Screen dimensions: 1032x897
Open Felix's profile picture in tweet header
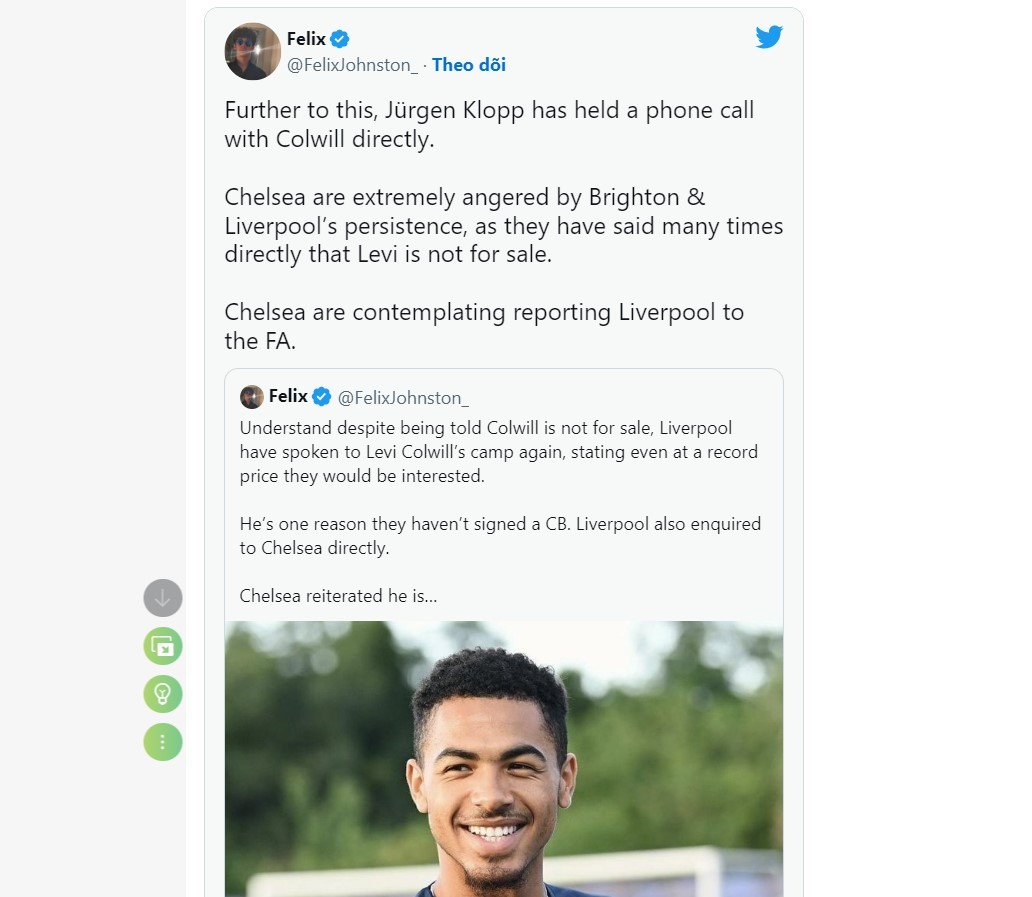pyautogui.click(x=253, y=51)
